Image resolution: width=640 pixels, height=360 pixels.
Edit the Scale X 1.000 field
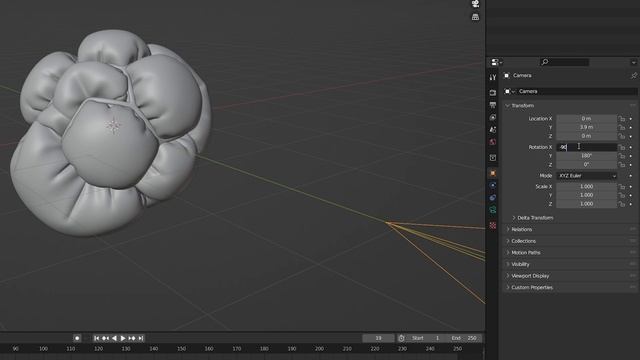(x=587, y=187)
